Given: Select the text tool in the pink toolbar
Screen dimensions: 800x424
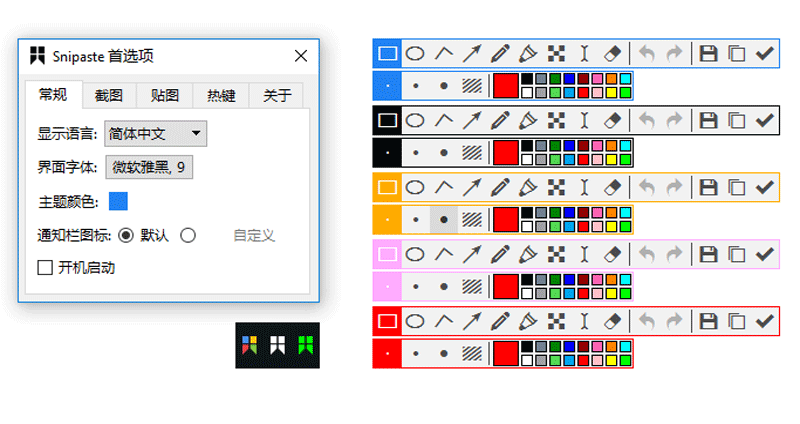Looking at the screenshot, I should (586, 254).
